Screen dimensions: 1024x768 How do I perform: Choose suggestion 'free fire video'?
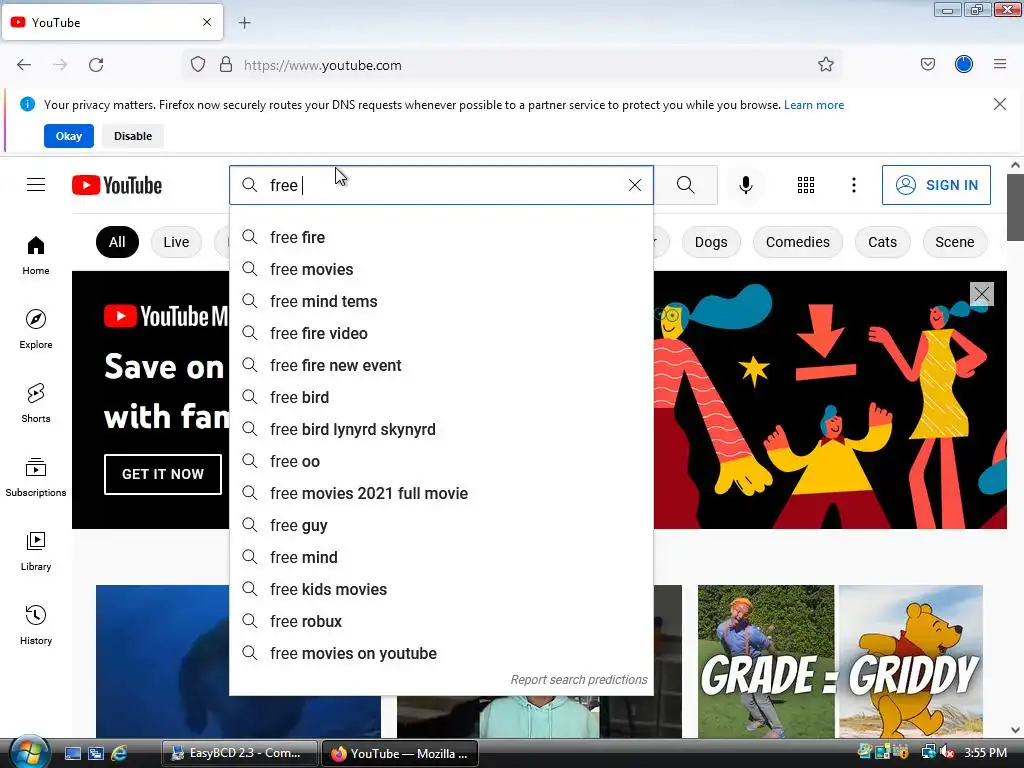441,333
